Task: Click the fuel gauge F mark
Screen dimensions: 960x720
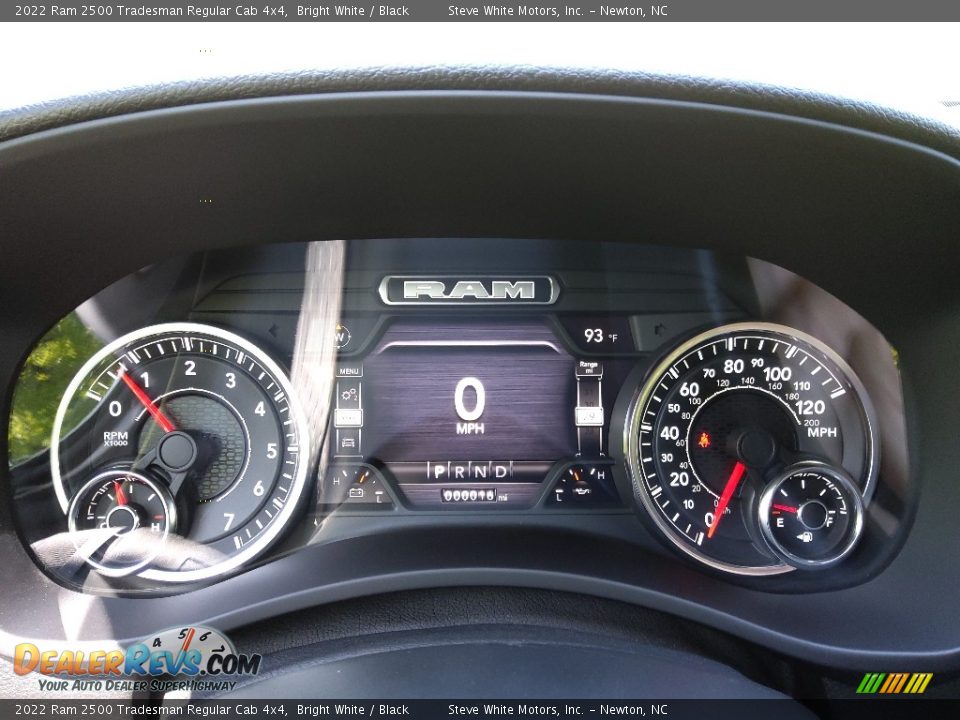Action: click(830, 522)
